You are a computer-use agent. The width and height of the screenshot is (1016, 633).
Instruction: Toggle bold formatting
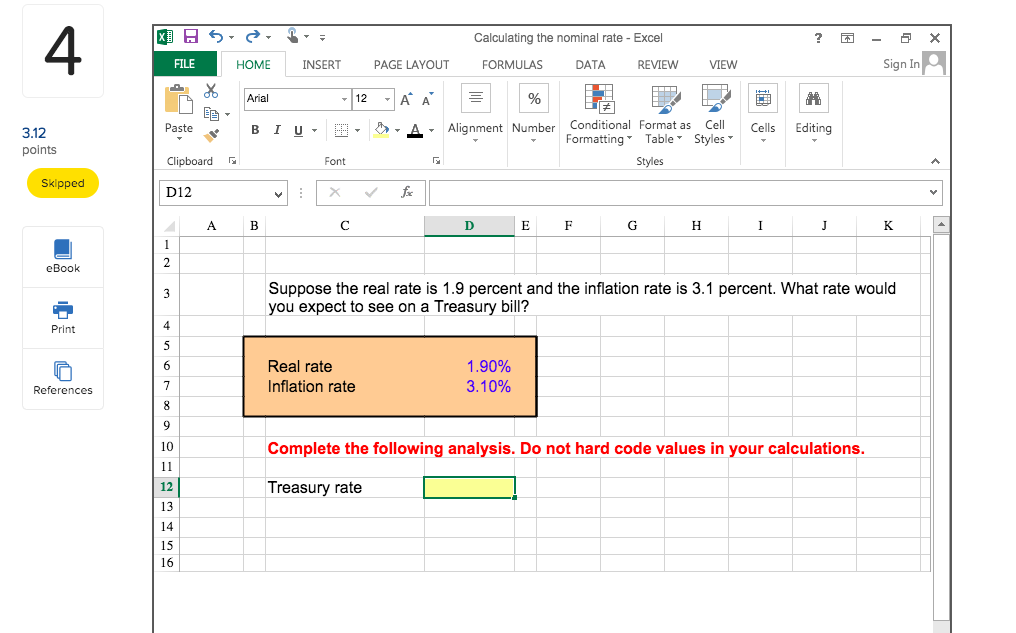click(x=255, y=130)
